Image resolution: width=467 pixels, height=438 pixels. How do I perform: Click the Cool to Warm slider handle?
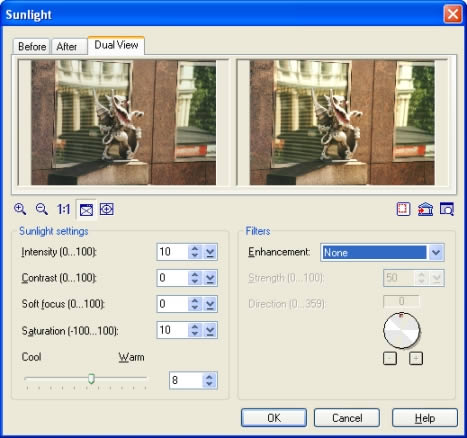91,379
